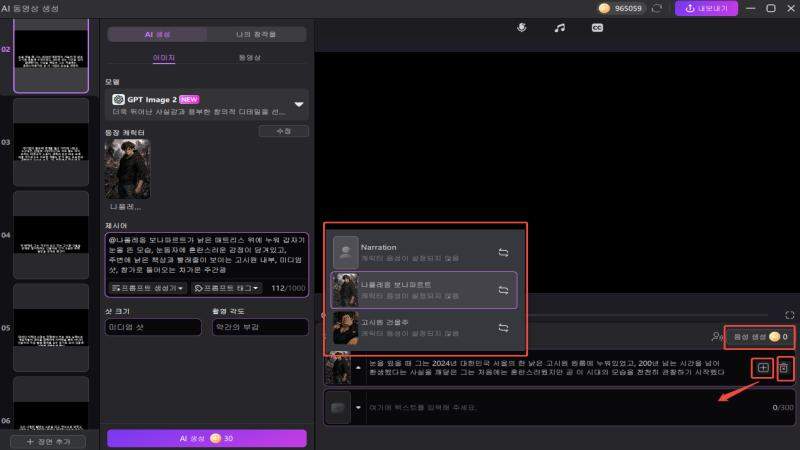Image resolution: width=800 pixels, height=450 pixels.
Task: Click the add-line plus icon
Action: click(763, 368)
